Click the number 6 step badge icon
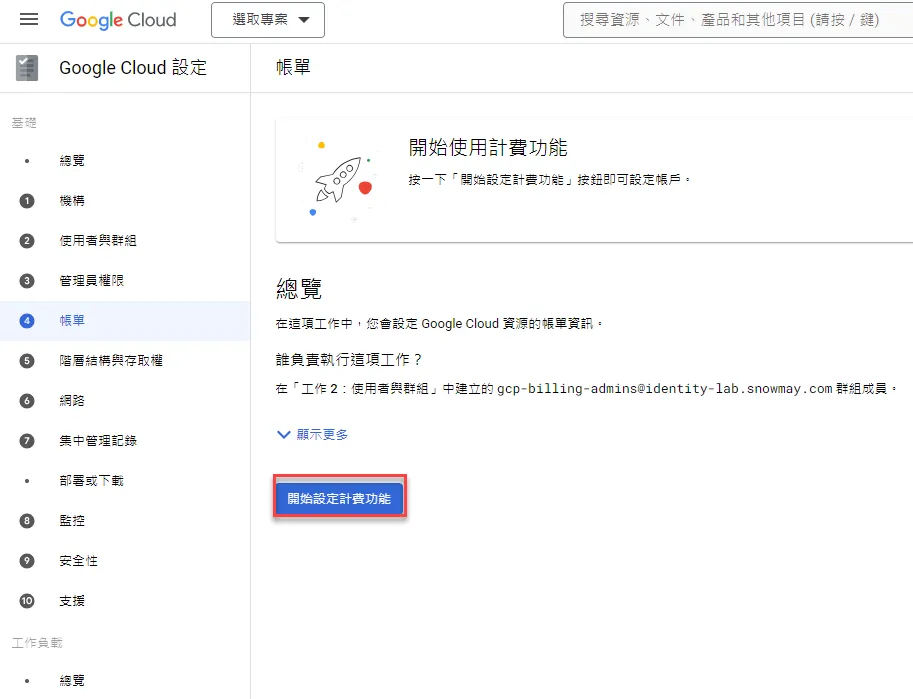The height and width of the screenshot is (699, 913). point(27,401)
